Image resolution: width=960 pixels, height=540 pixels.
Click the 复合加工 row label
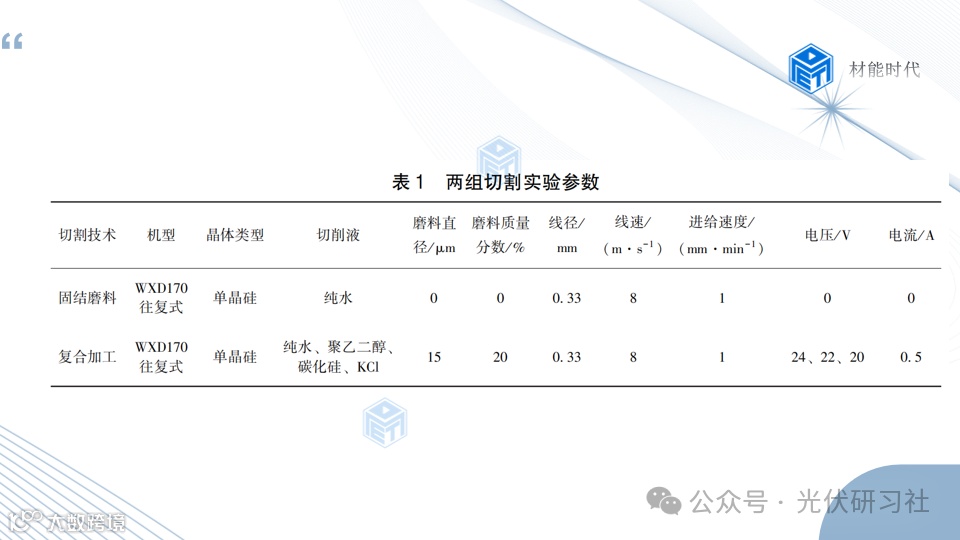(x=87, y=357)
